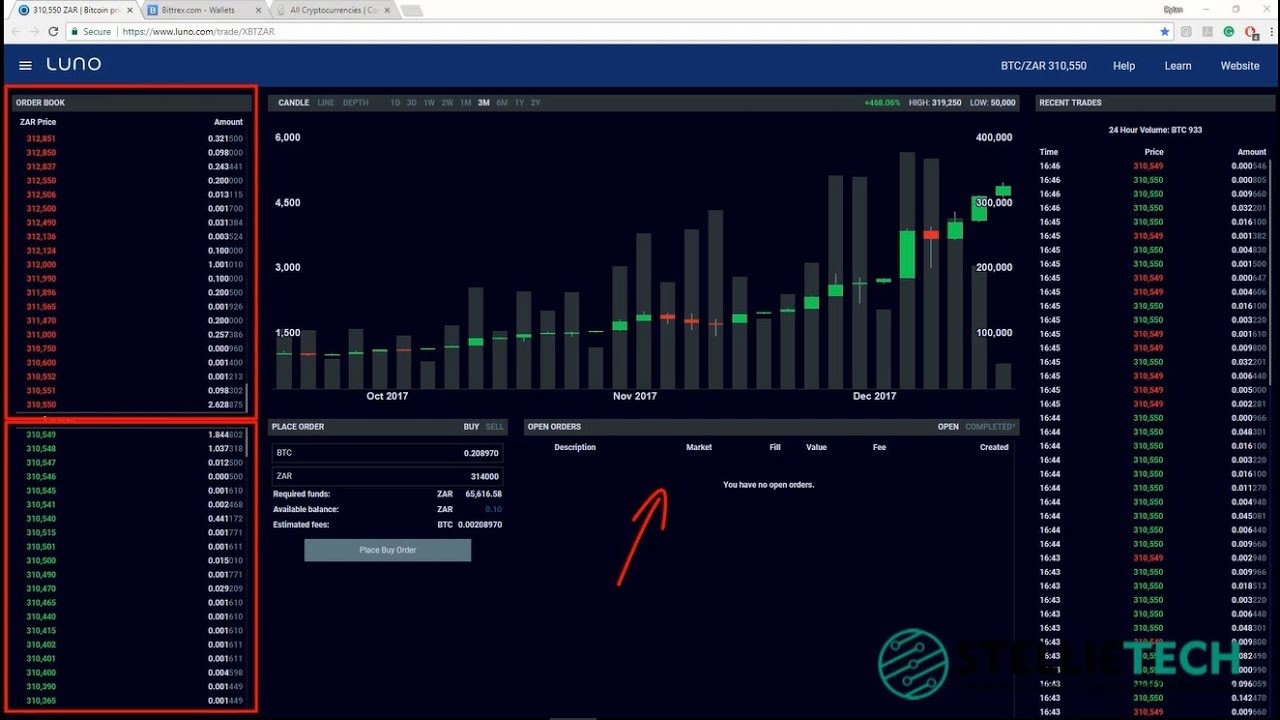
Task: Show COMPLETED orders list
Action: click(990, 427)
